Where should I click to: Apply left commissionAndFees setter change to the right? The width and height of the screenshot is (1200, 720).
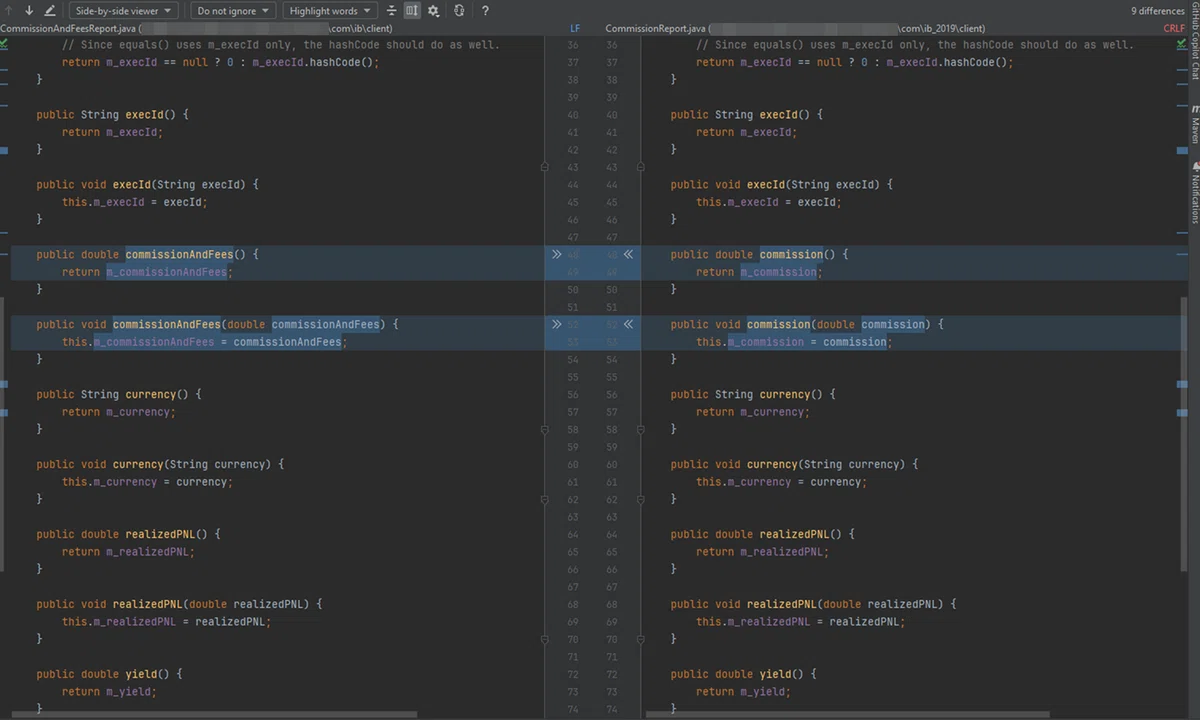(556, 324)
